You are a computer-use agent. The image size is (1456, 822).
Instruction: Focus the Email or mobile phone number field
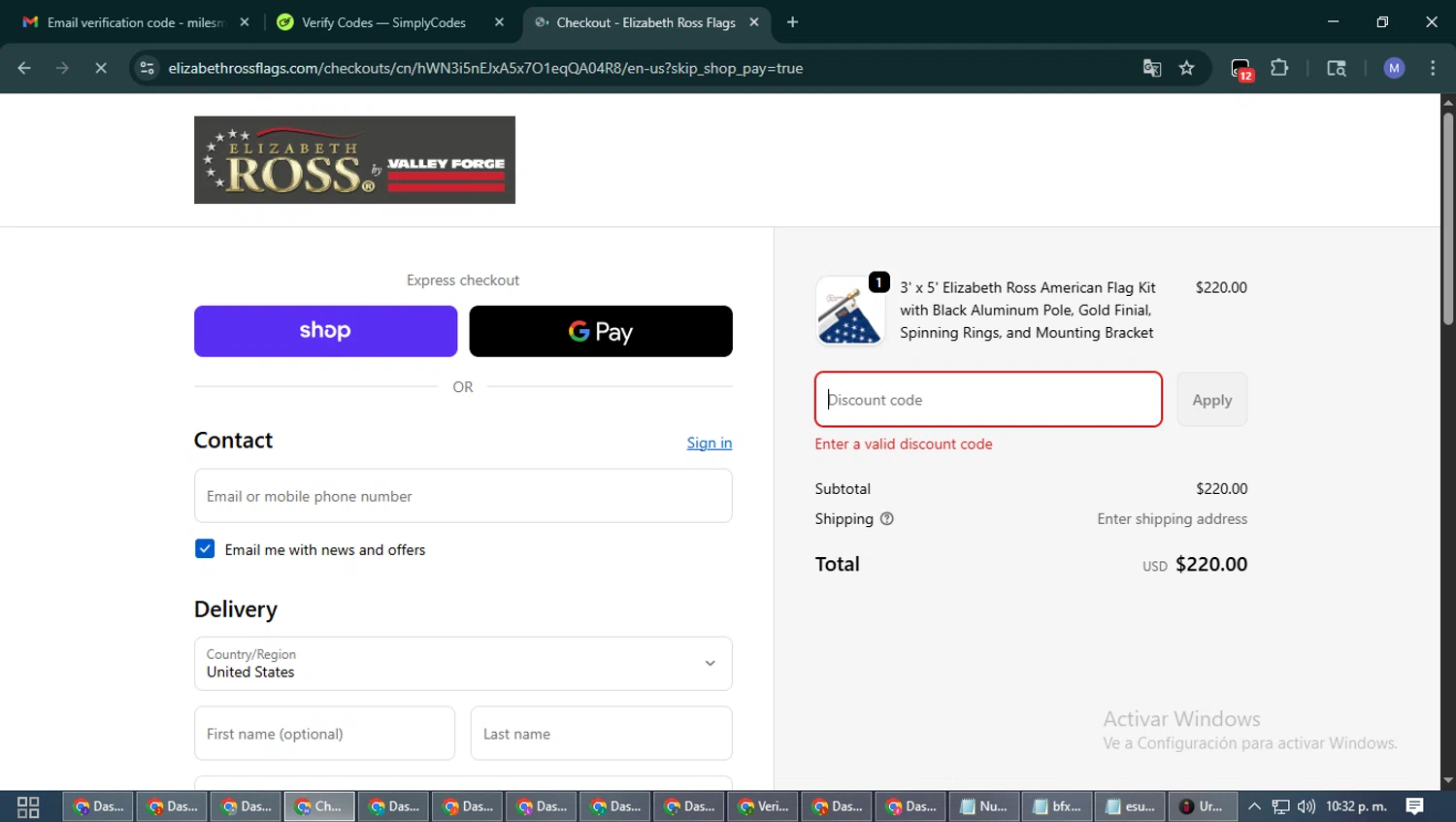coord(463,496)
